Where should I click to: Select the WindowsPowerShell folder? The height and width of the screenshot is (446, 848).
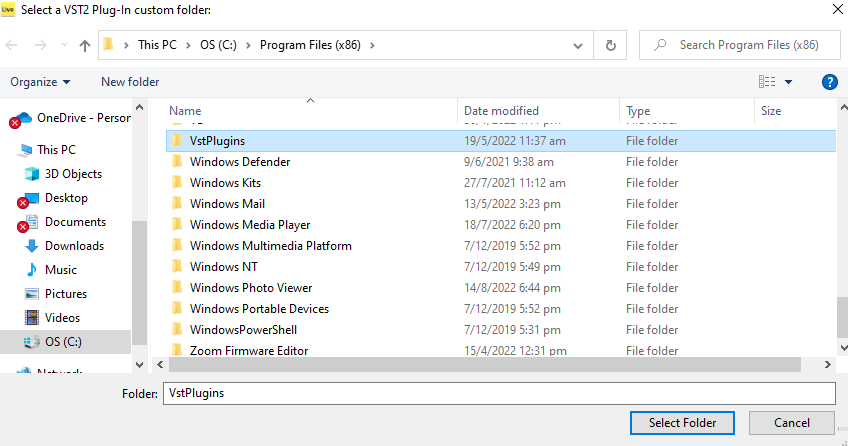[243, 330]
